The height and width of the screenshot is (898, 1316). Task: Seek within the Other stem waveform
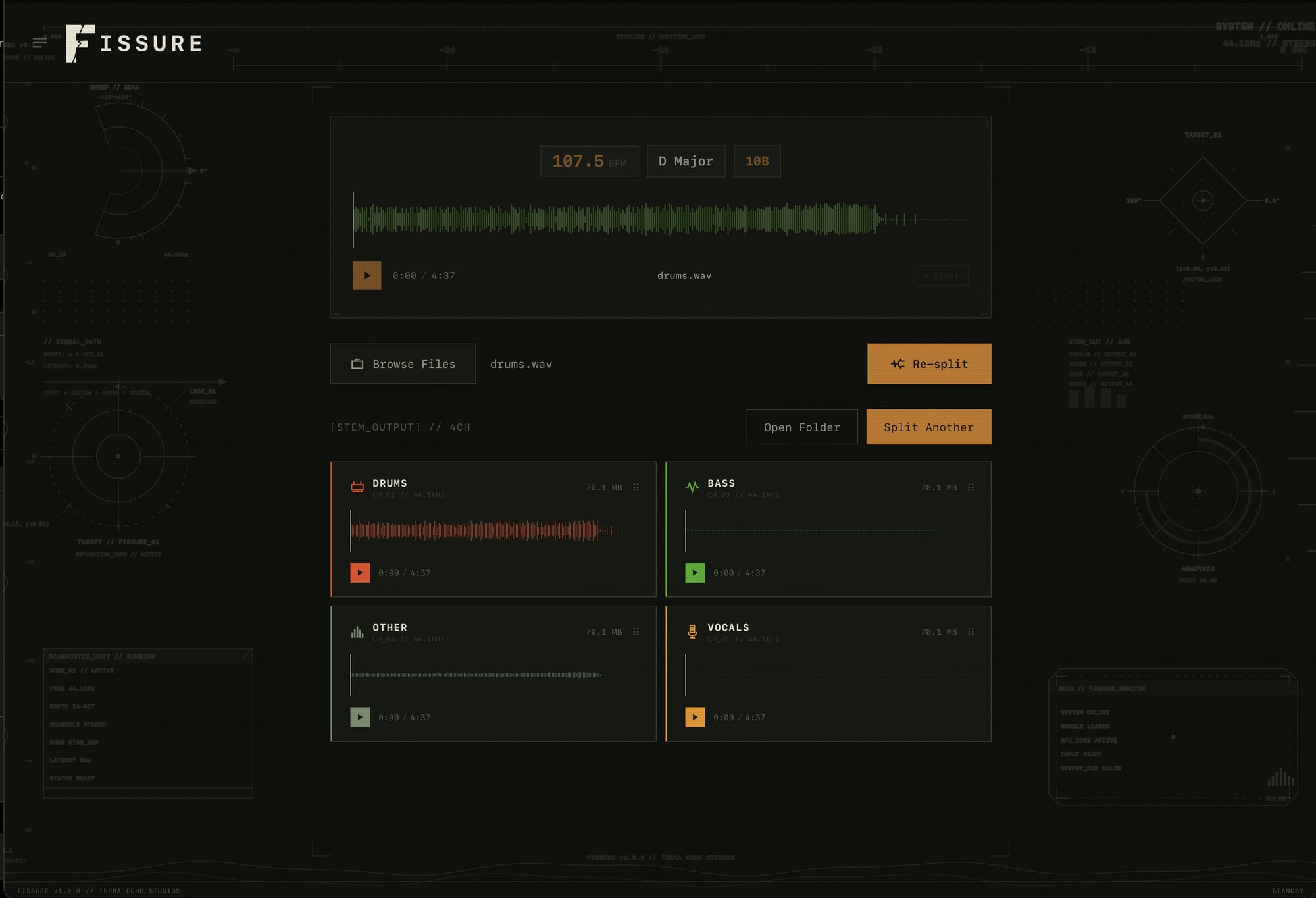pyautogui.click(x=496, y=675)
